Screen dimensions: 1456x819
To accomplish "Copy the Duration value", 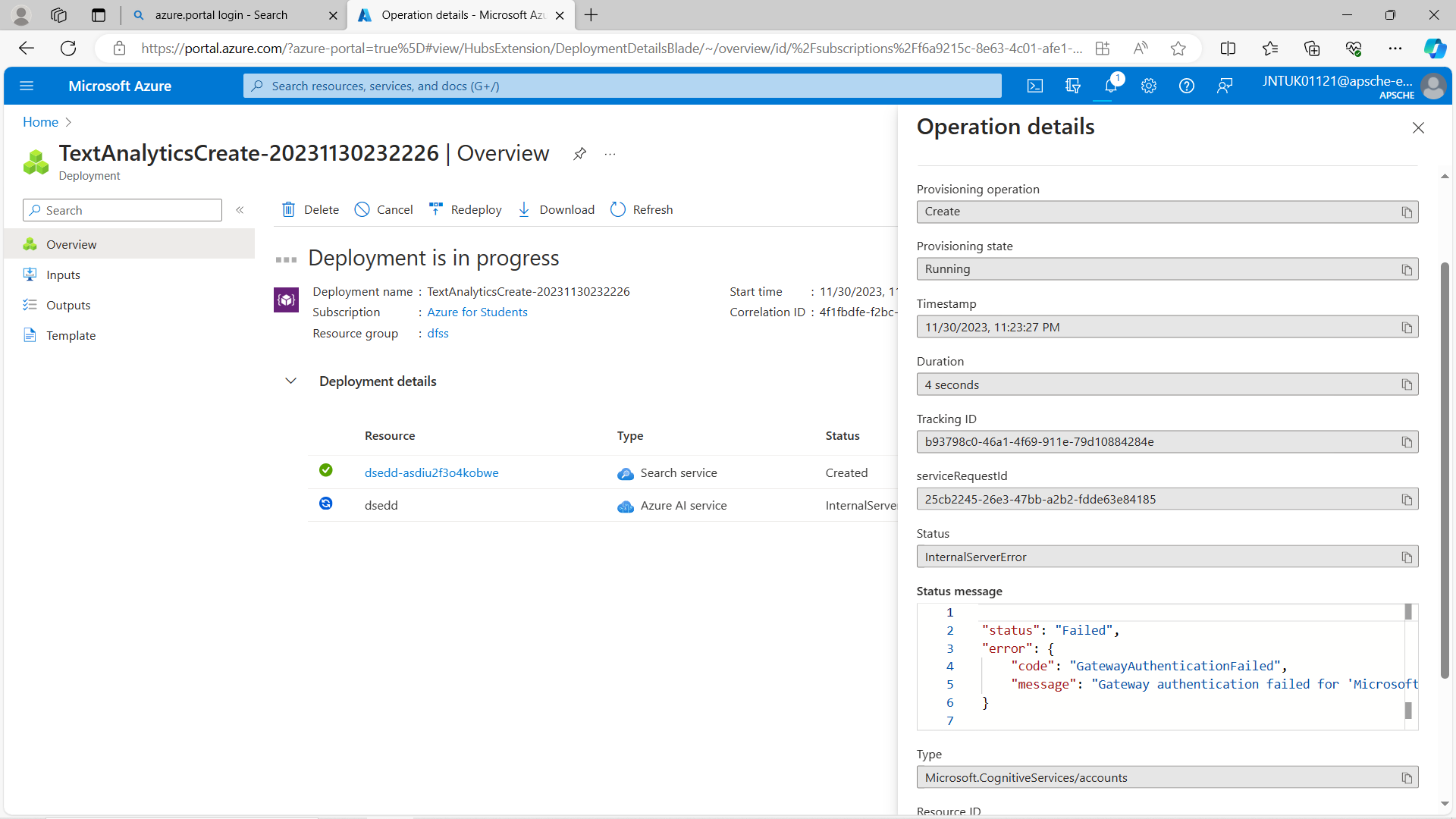I will point(1407,385).
